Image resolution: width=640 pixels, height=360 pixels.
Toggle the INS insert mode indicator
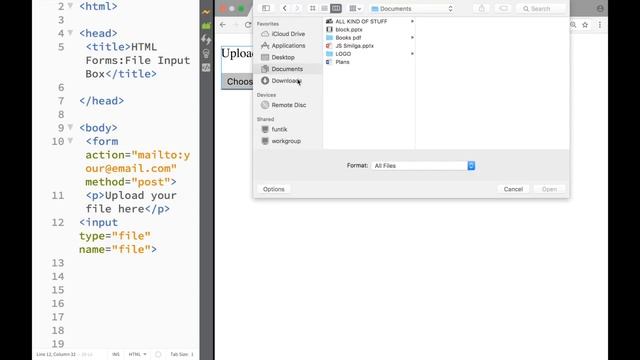tap(116, 354)
